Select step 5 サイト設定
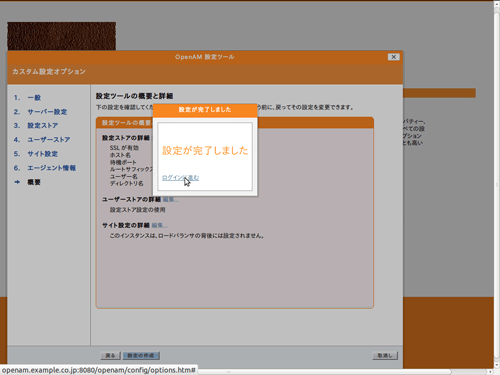The width and height of the screenshot is (500, 375). pyautogui.click(x=42, y=154)
